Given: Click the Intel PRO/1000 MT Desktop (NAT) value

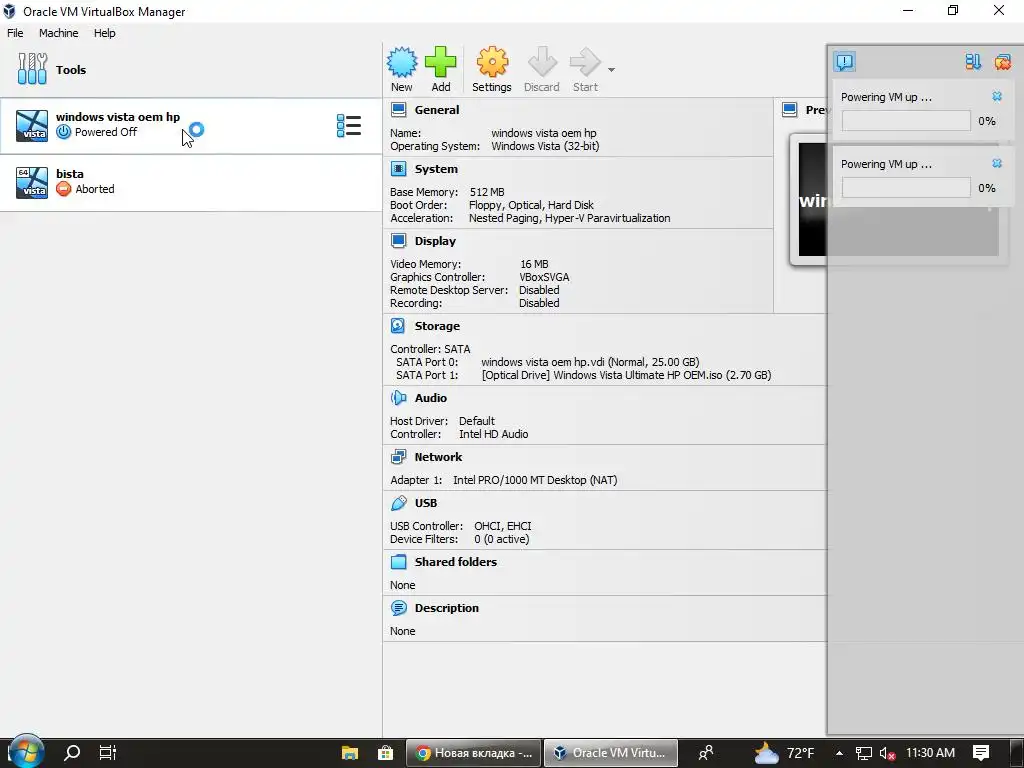Looking at the screenshot, I should 535,480.
